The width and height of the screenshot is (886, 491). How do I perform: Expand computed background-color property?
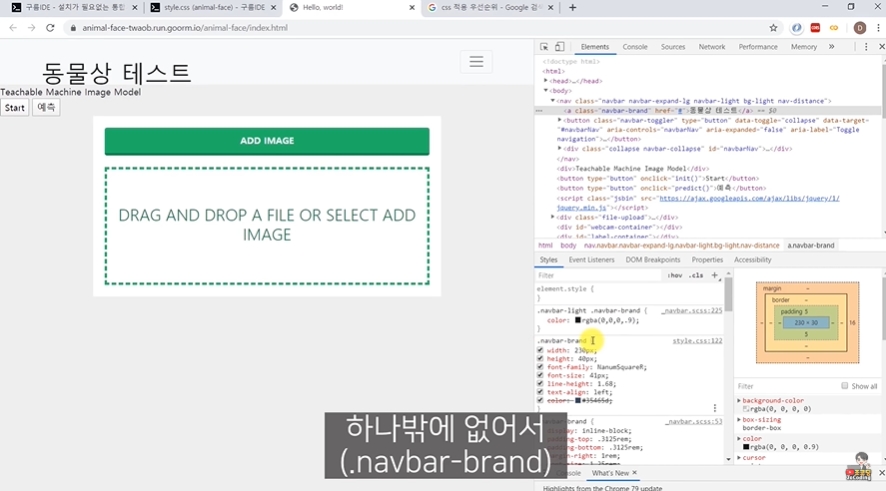739,401
